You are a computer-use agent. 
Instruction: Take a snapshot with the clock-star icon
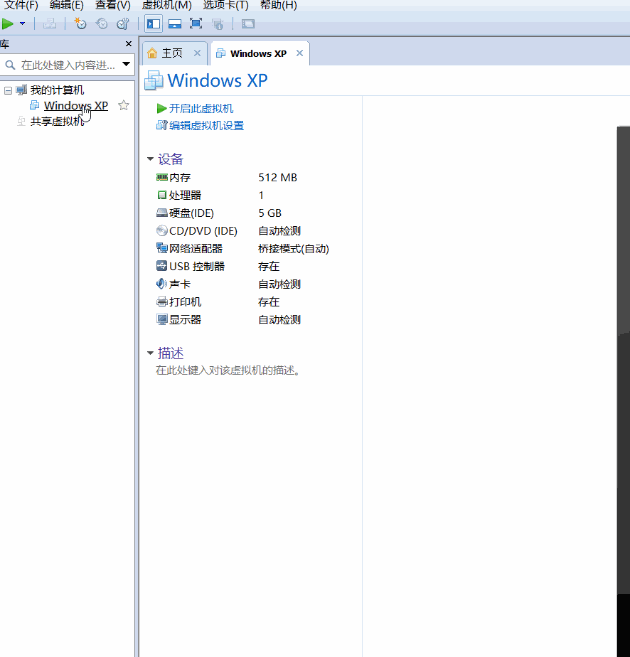tap(80, 24)
